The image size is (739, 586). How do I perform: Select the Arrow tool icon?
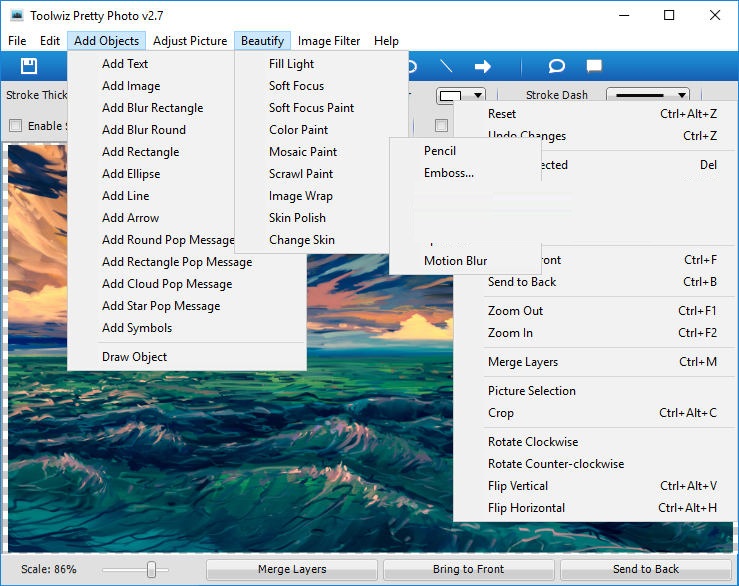pyautogui.click(x=482, y=66)
